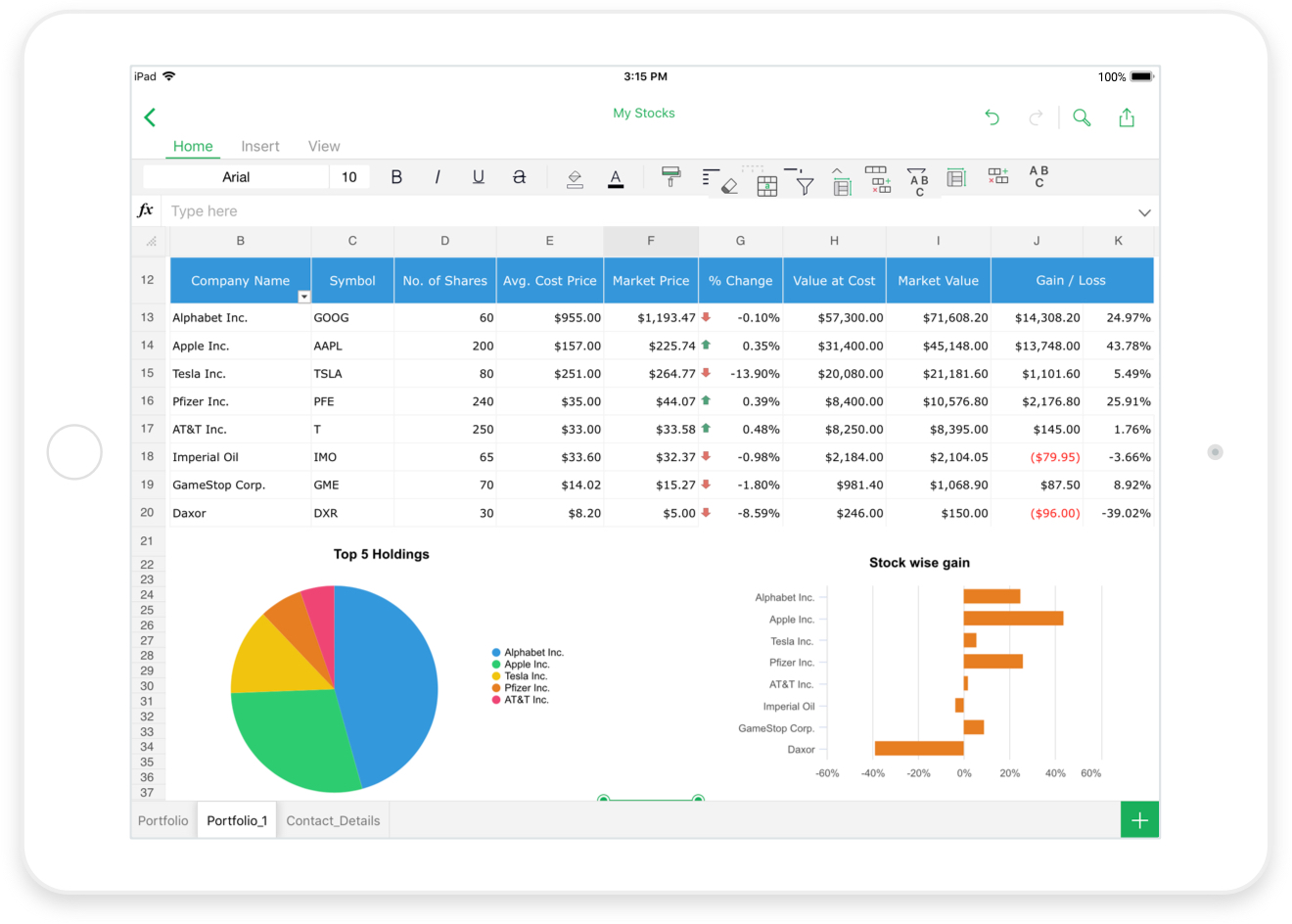The width and height of the screenshot is (1292, 924).
Task: Add a new sheet with the green plus button
Action: (1138, 820)
